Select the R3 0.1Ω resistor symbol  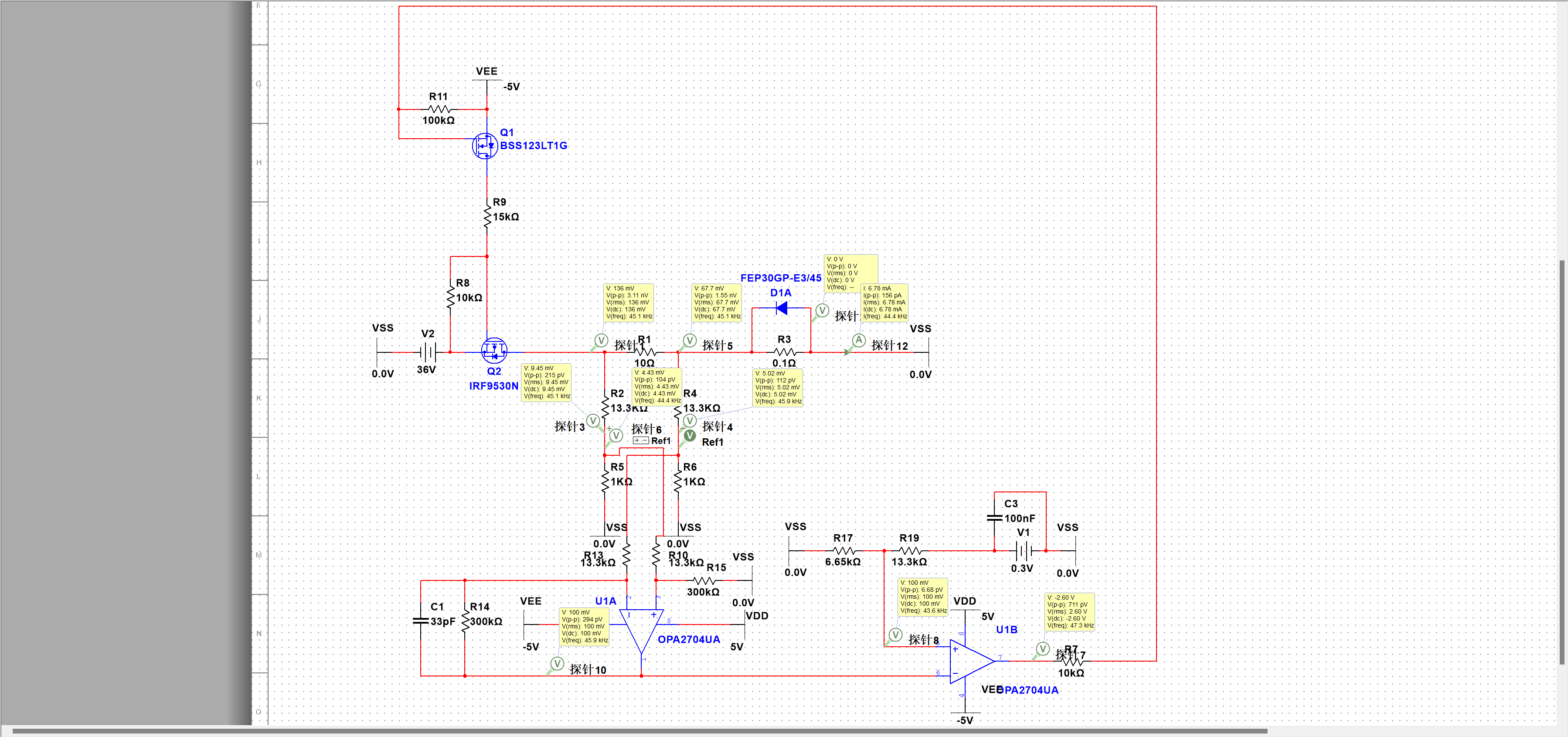tap(785, 352)
